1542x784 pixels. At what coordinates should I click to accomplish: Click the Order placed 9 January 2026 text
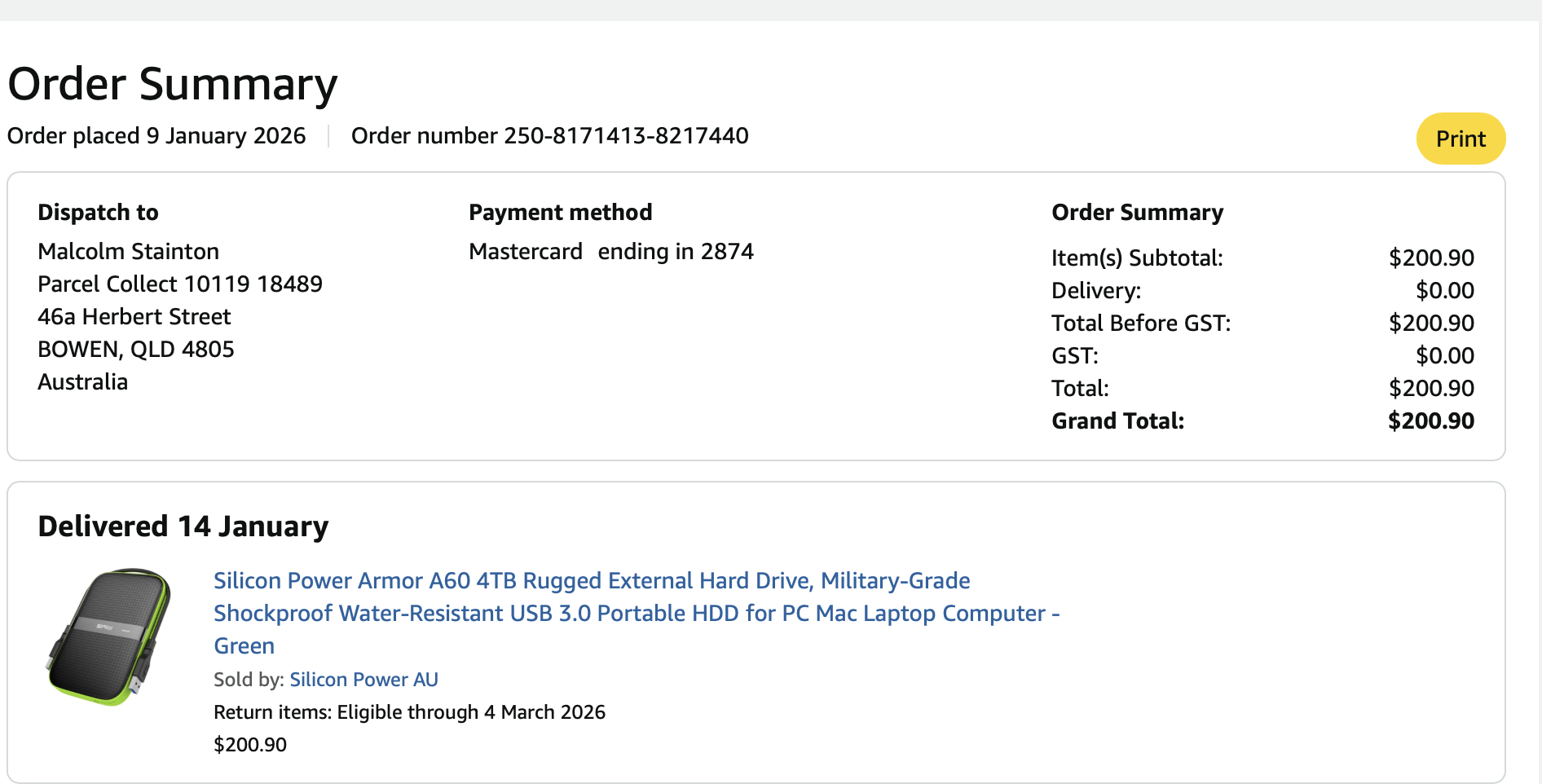coord(156,135)
